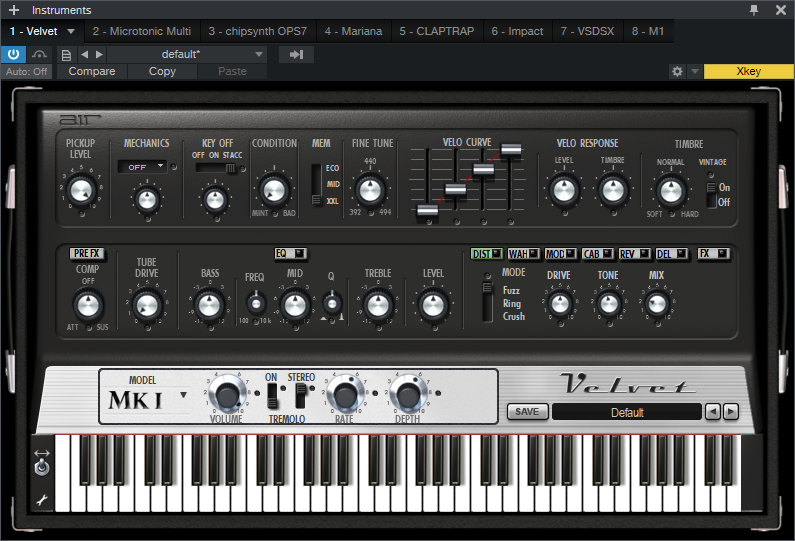
Task: Pin the Instruments window
Action: (754, 10)
